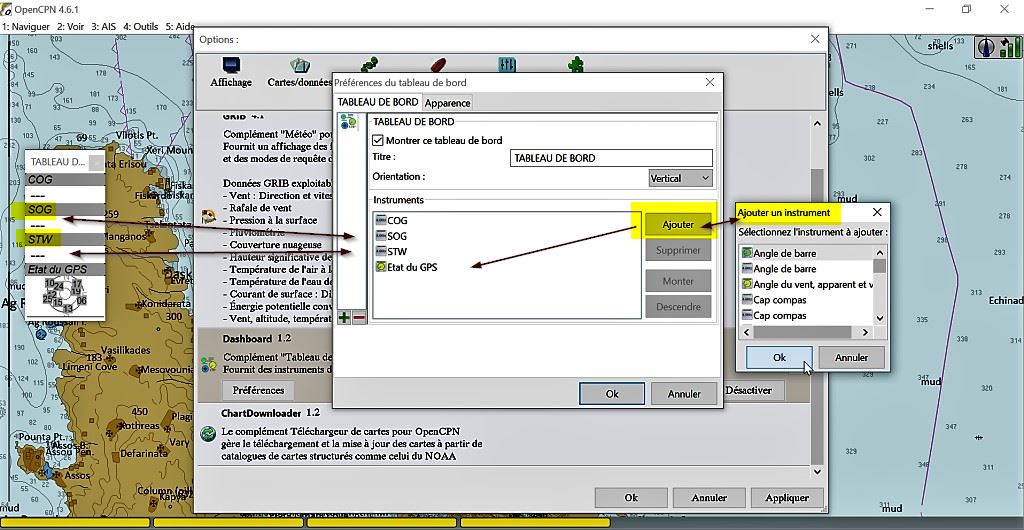Open Dashboard plugin Préférences
The height and width of the screenshot is (530, 1024).
[x=259, y=390]
